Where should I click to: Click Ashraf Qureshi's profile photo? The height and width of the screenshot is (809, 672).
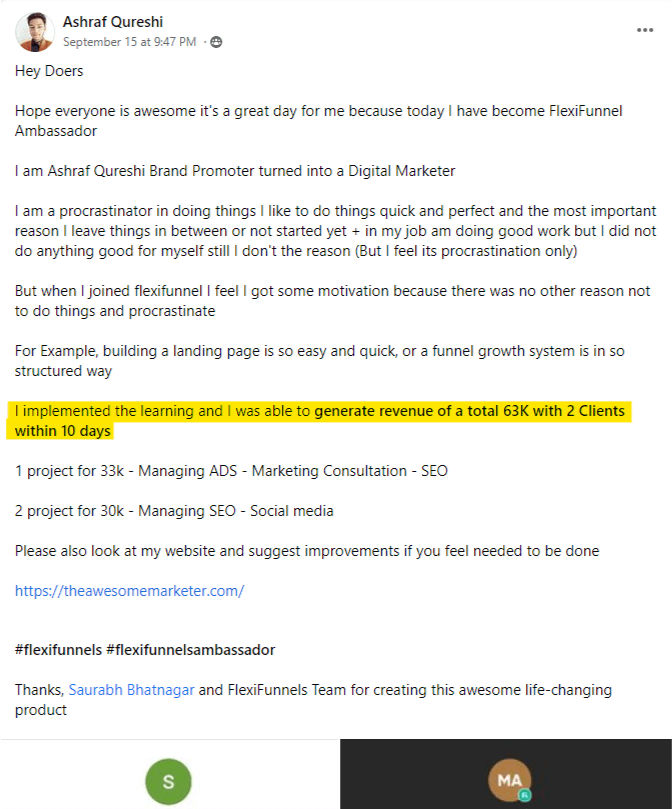[x=34, y=32]
